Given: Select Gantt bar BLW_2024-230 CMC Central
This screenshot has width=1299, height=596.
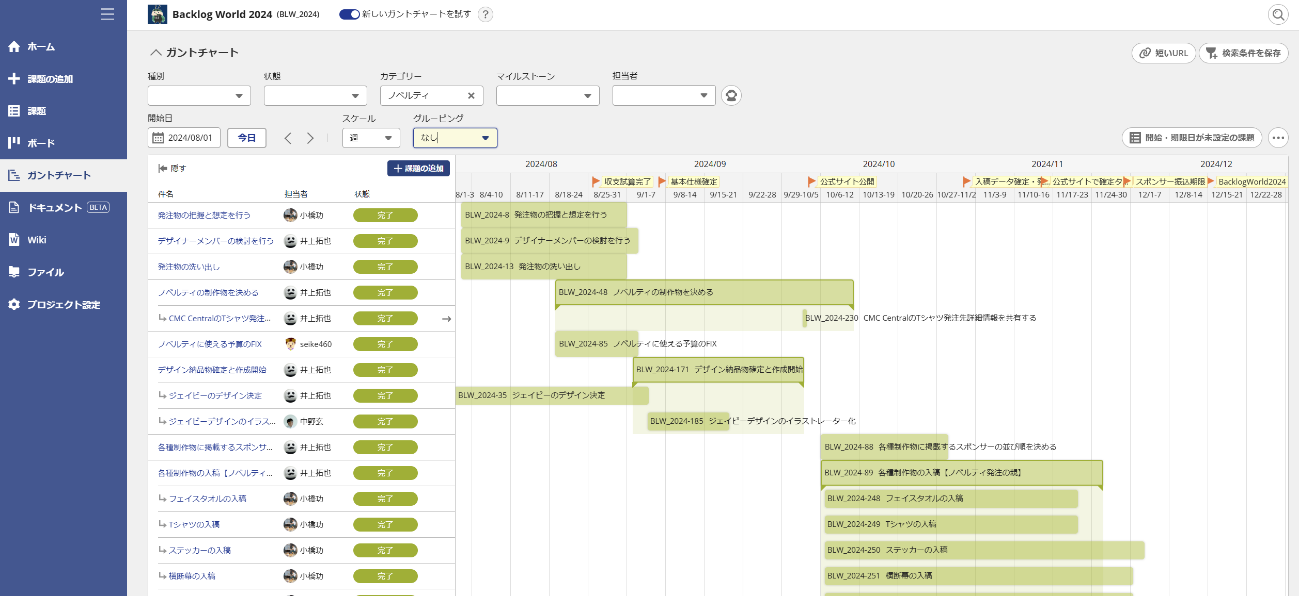Looking at the screenshot, I should [x=805, y=318].
